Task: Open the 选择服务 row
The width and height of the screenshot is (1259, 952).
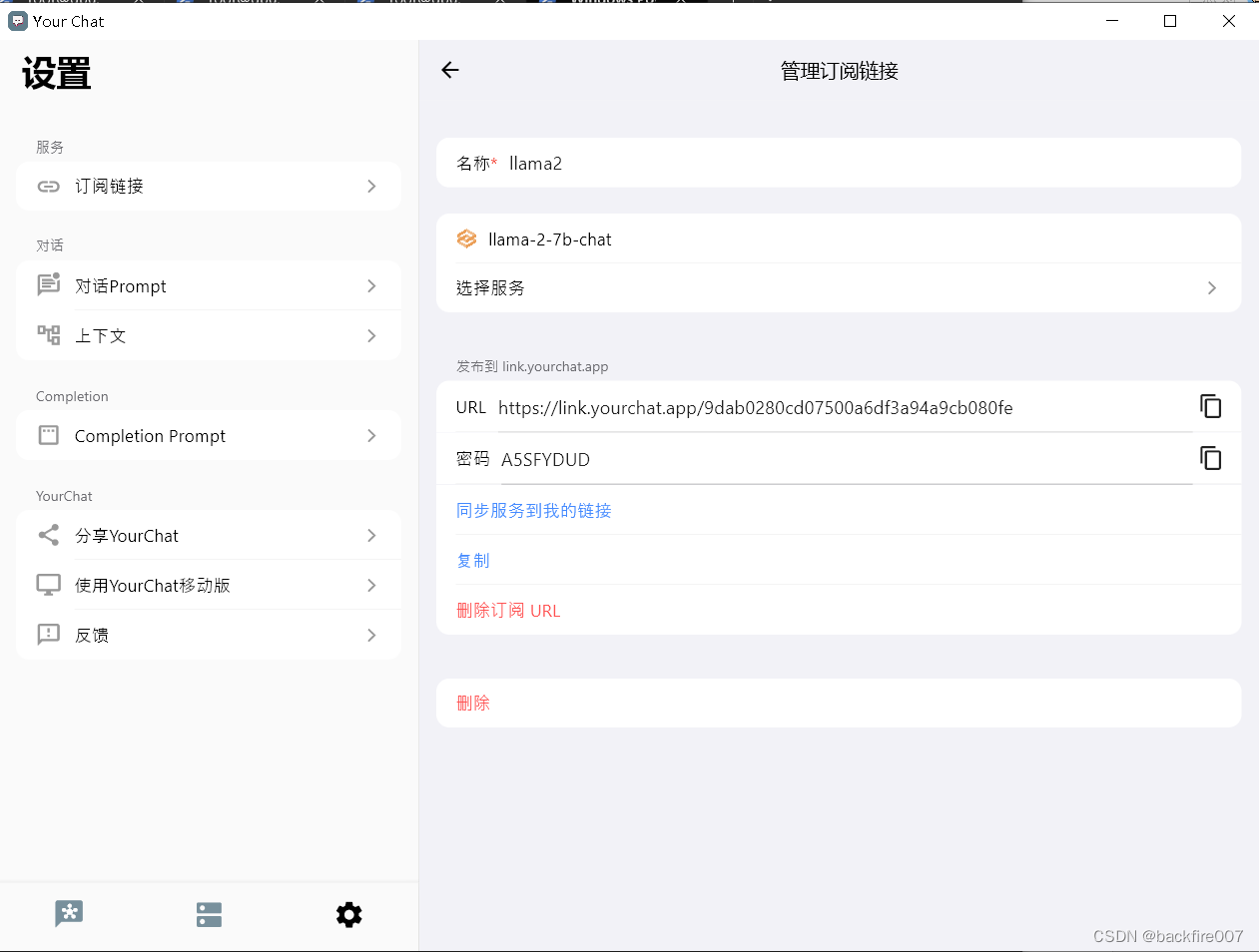Action: pyautogui.click(x=839, y=287)
